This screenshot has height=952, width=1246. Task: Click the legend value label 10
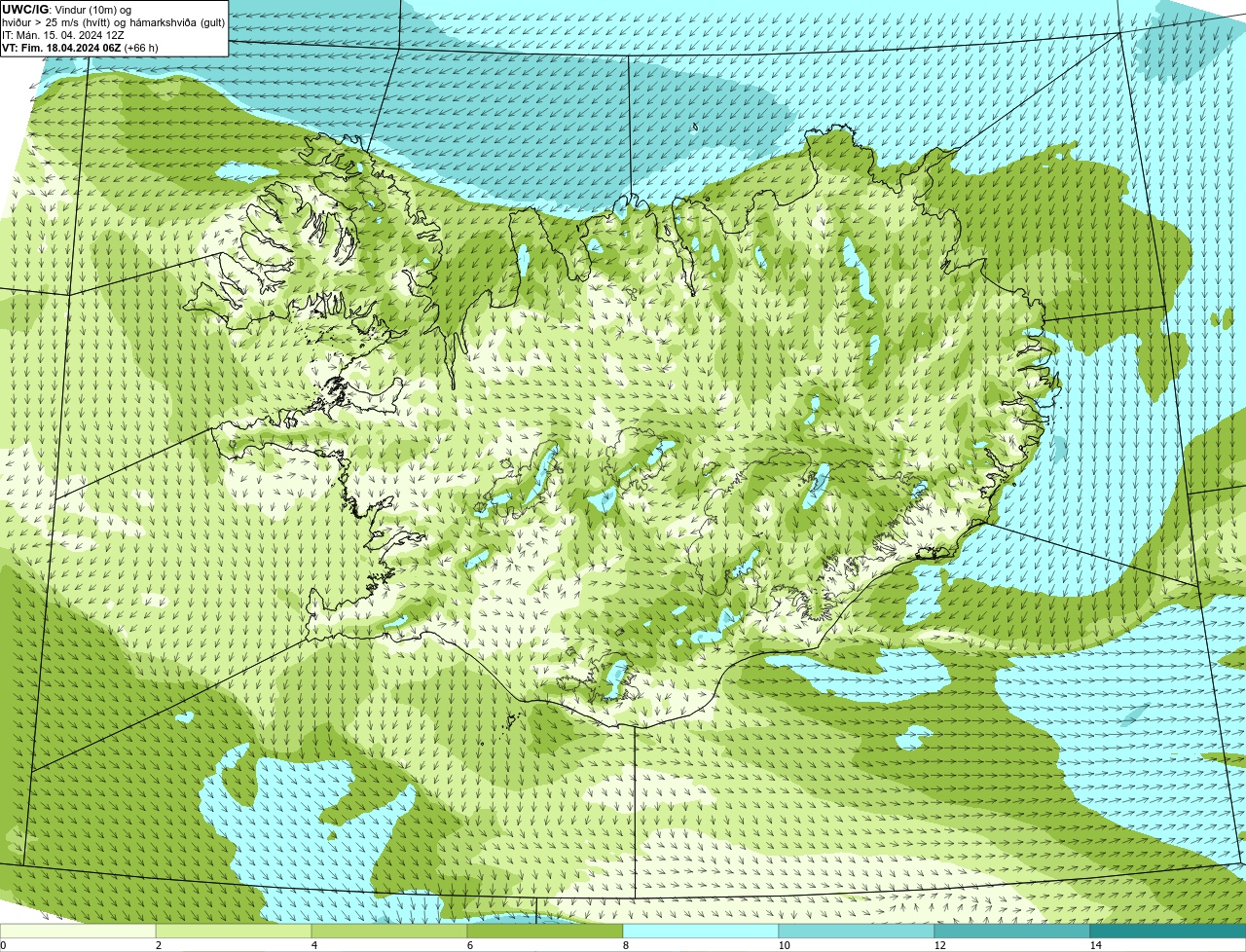click(x=784, y=945)
